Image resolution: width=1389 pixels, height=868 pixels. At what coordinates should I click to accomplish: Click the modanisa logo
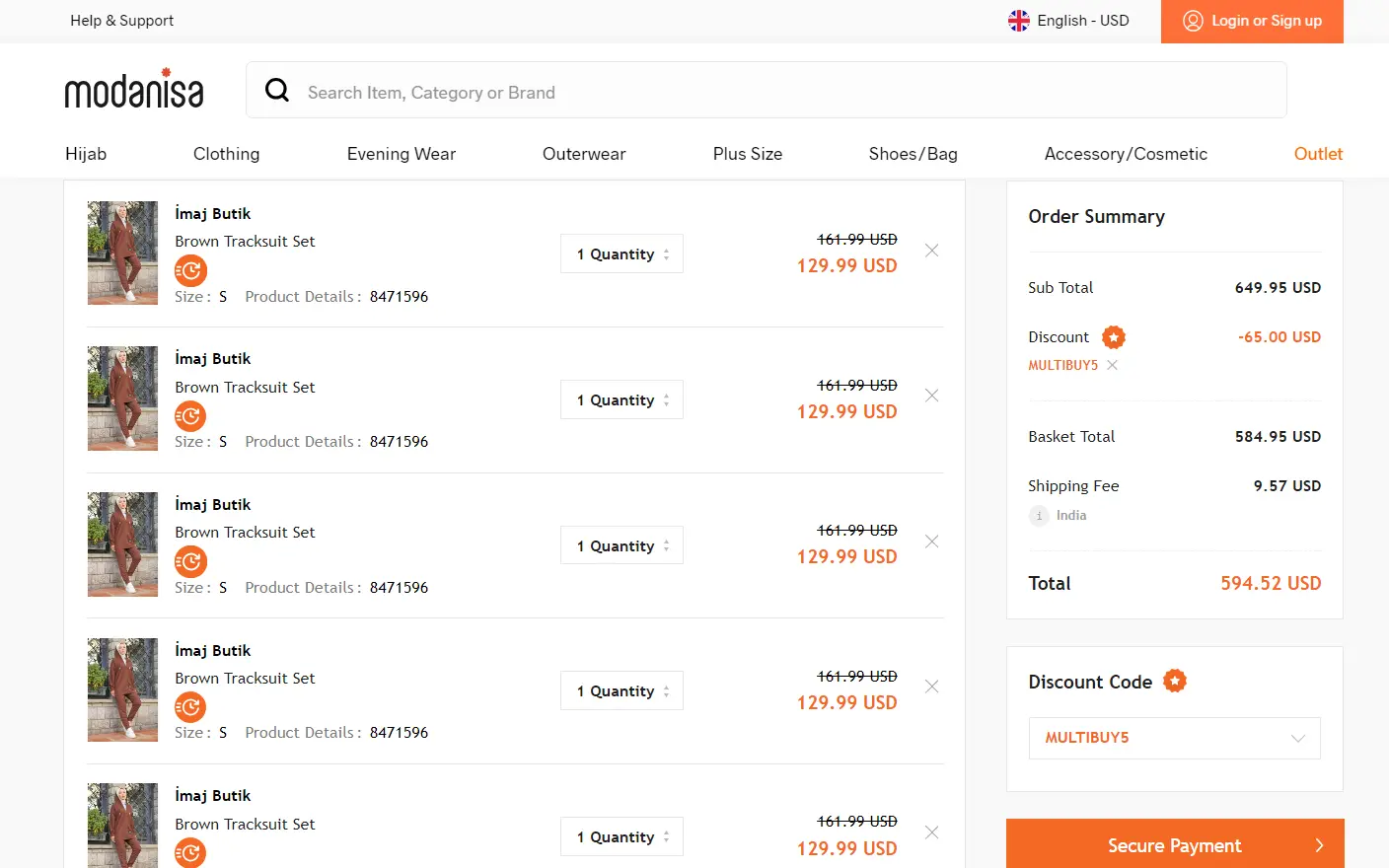tap(134, 89)
